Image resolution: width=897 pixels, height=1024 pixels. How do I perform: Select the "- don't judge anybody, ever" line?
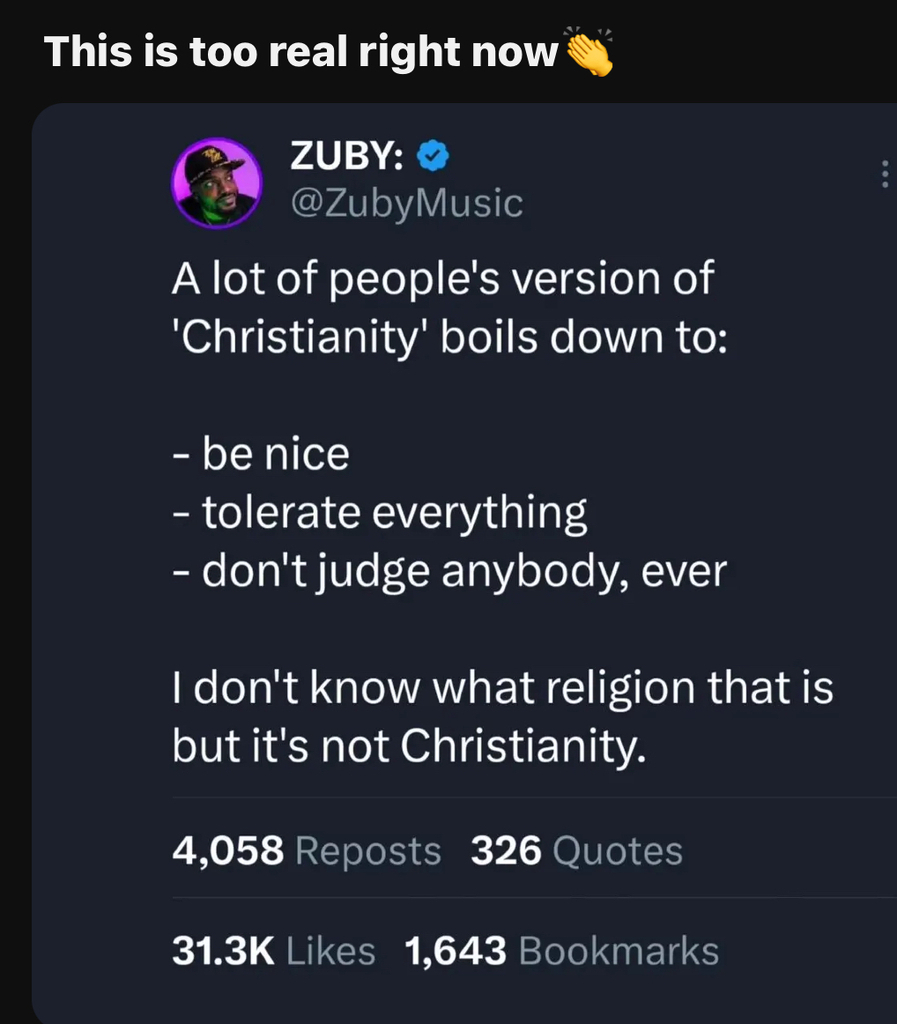(449, 571)
